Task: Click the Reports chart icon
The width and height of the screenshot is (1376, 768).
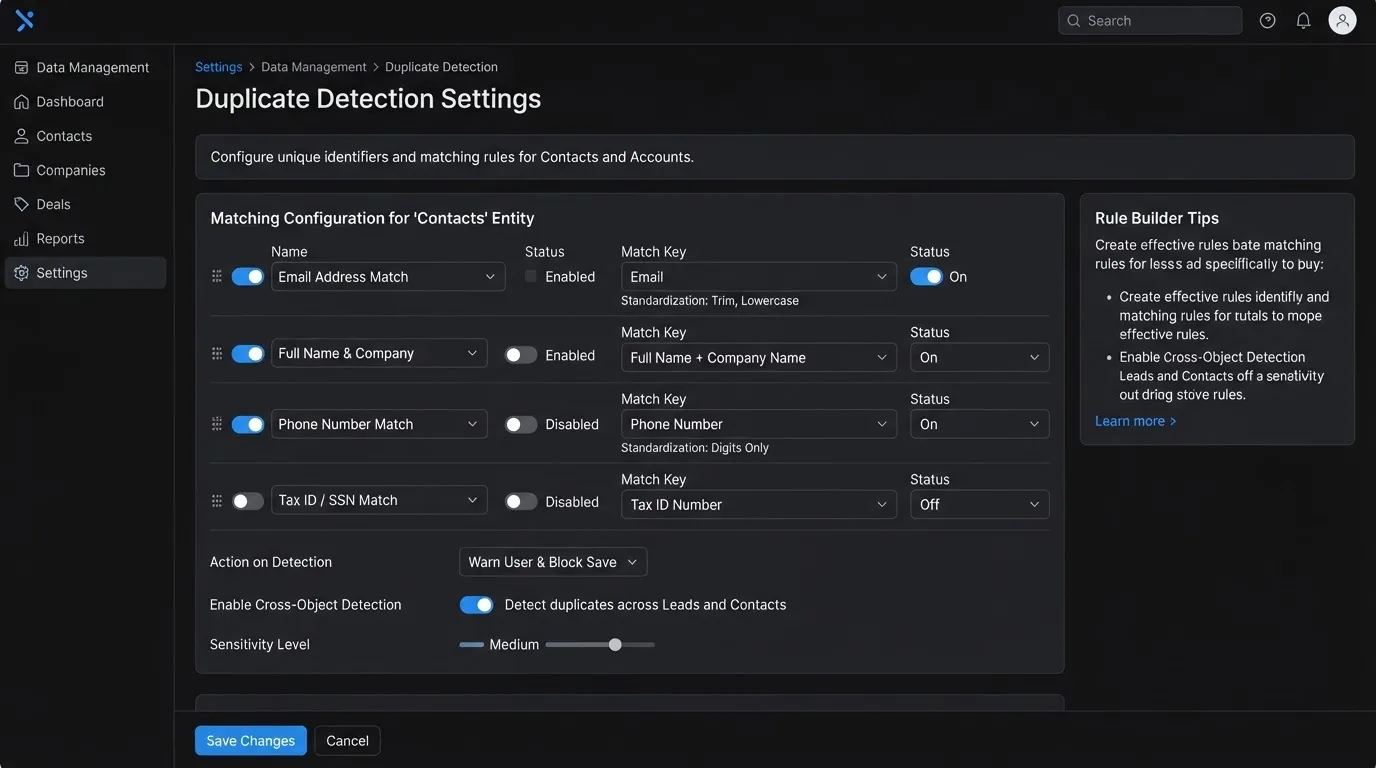Action: tap(21, 238)
